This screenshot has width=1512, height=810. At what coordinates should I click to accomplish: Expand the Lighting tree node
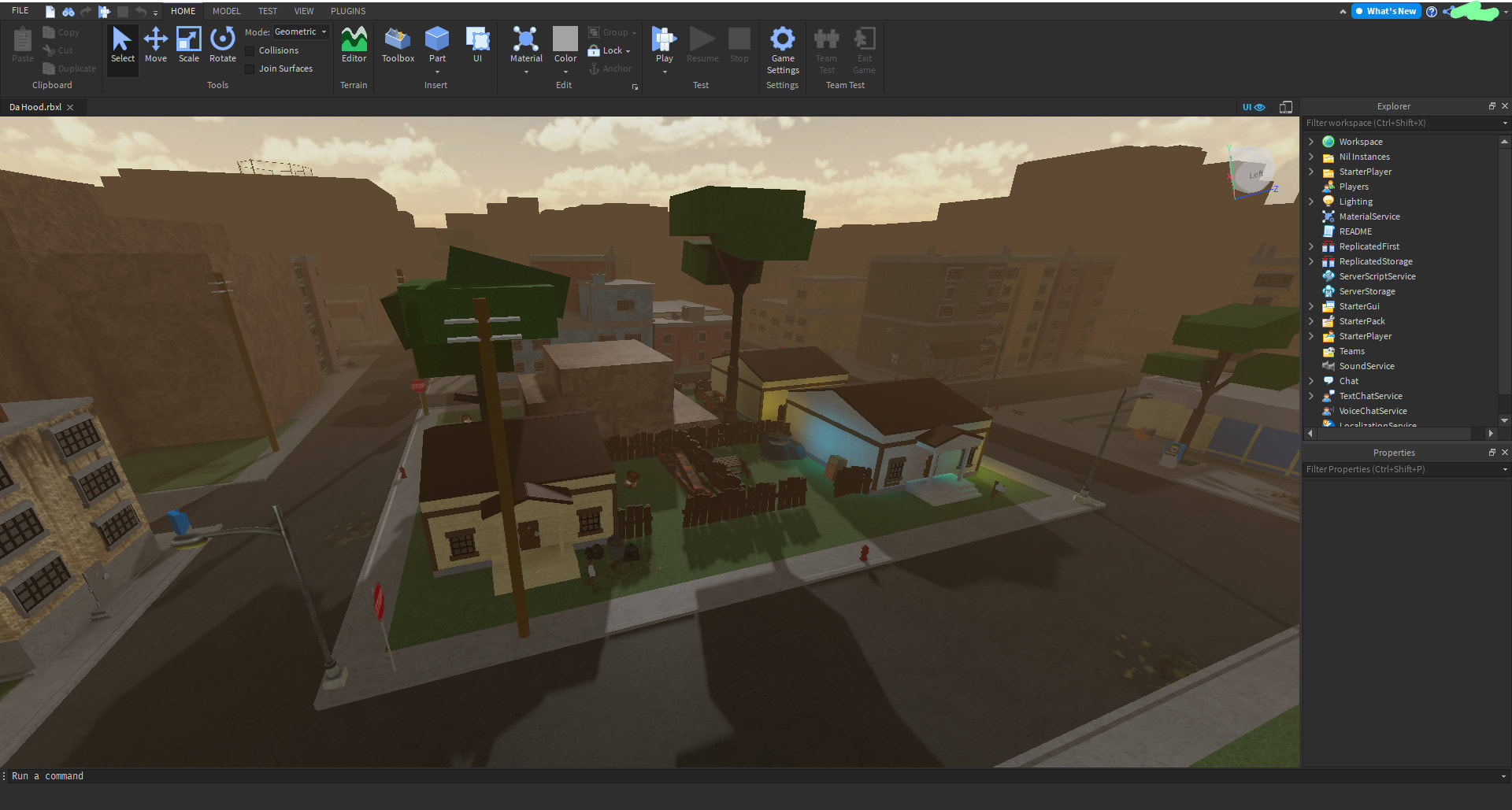pyautogui.click(x=1311, y=202)
